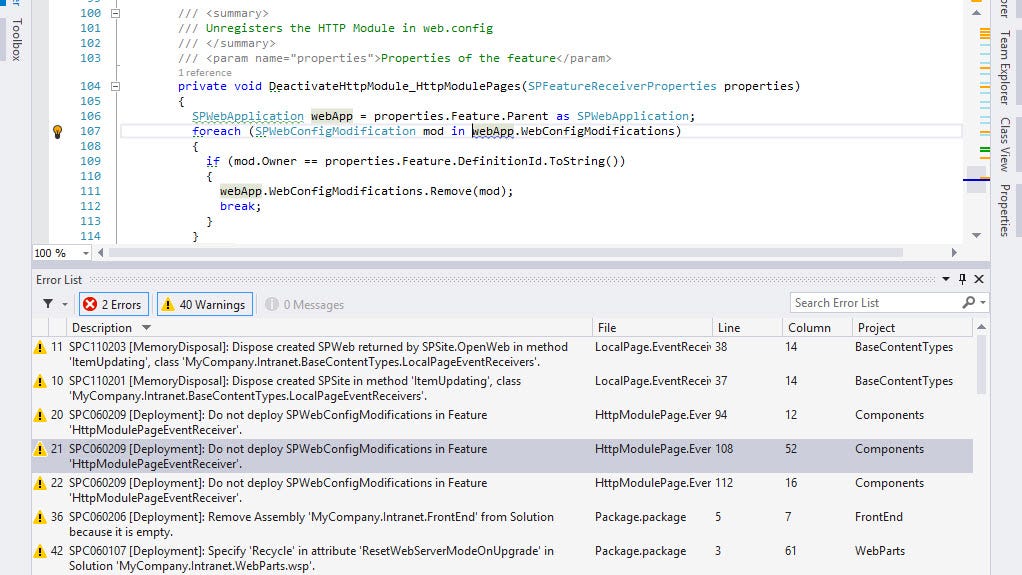Toggle the 40 Warnings filter
Image resolution: width=1022 pixels, height=575 pixels.
[x=205, y=304]
